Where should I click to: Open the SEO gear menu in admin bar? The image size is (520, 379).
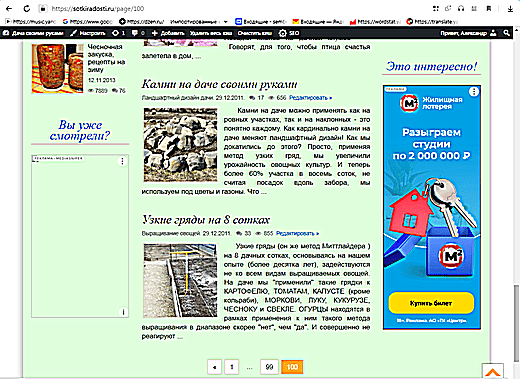(x=289, y=33)
